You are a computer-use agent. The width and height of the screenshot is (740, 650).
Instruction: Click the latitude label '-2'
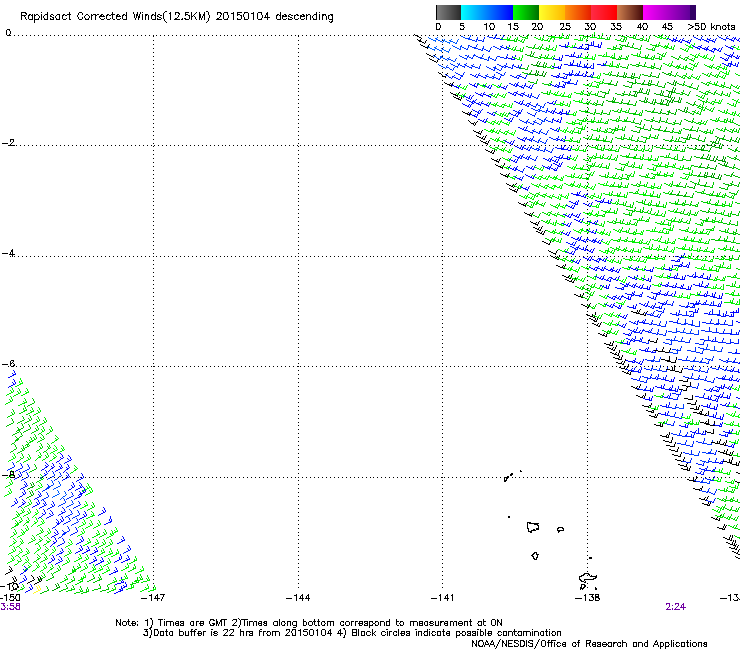[8, 143]
